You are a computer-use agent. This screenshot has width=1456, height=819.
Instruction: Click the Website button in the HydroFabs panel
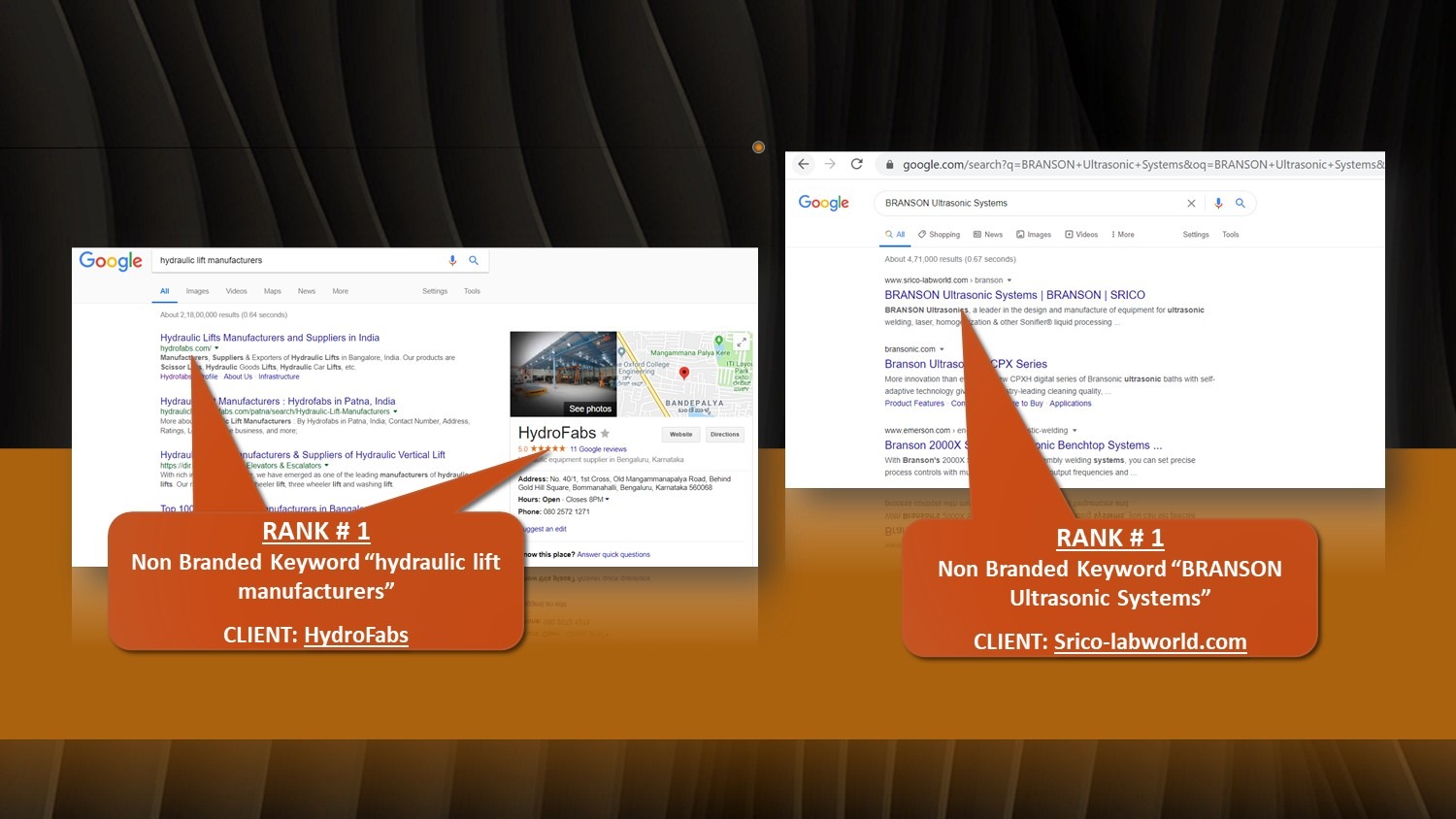(681, 435)
